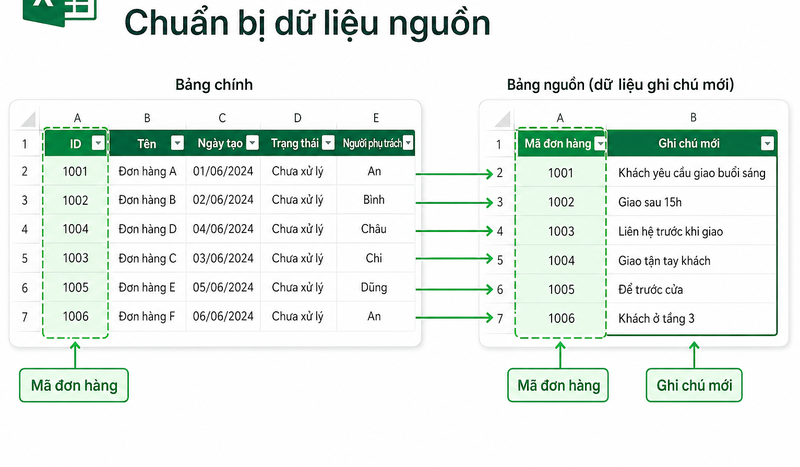The width and height of the screenshot is (800, 467).
Task: Select date cell 01/06/2024
Action: pyautogui.click(x=223, y=171)
